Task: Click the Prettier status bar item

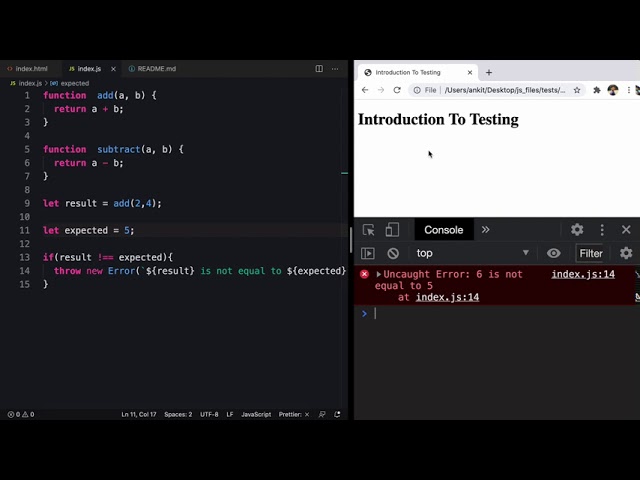Action: coord(293,414)
